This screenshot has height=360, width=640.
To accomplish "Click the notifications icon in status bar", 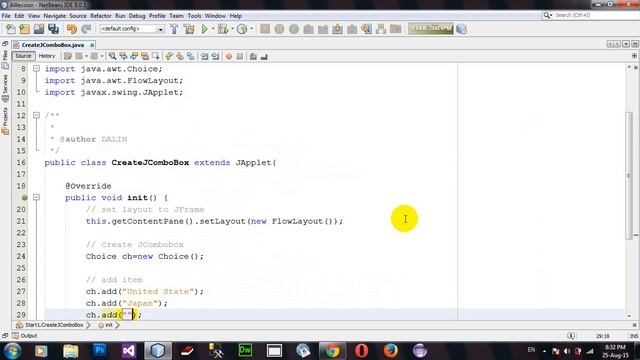I will pos(571,336).
